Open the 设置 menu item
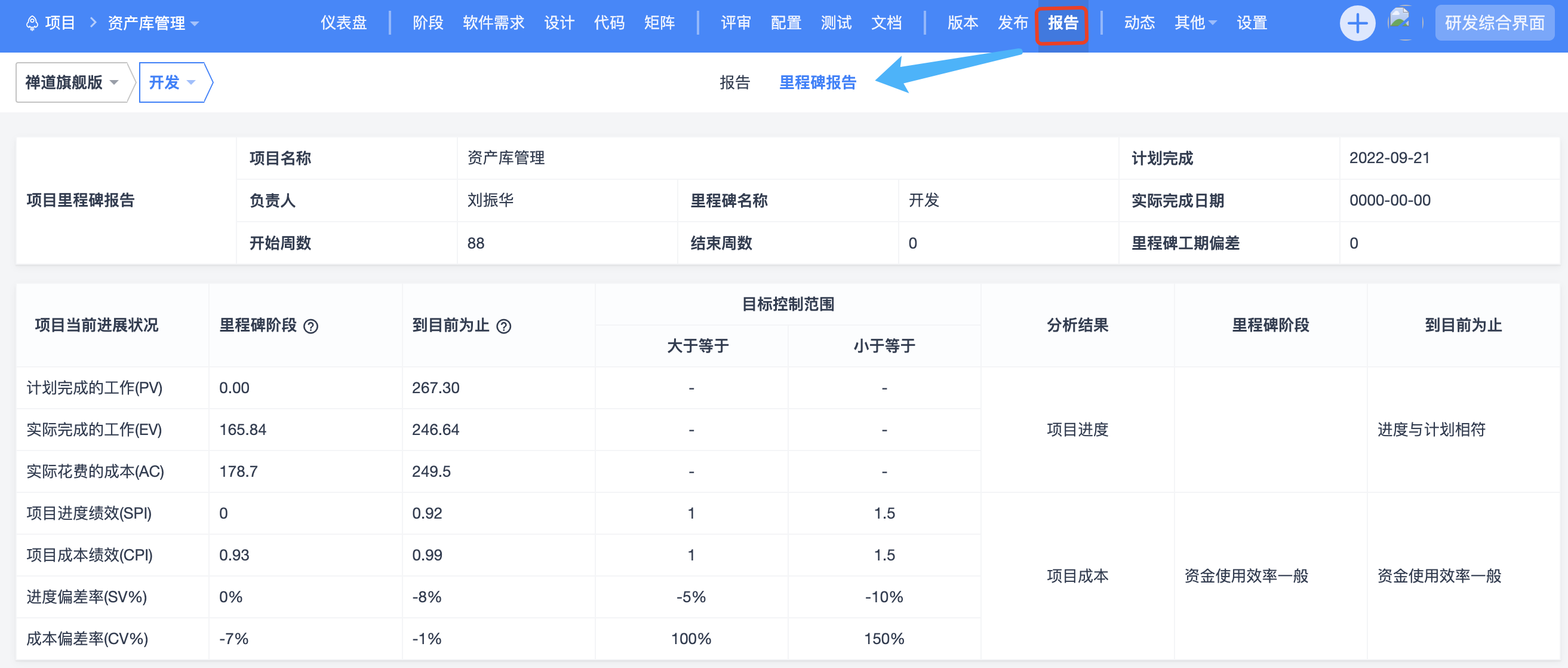This screenshot has height=668, width=1568. (1251, 23)
